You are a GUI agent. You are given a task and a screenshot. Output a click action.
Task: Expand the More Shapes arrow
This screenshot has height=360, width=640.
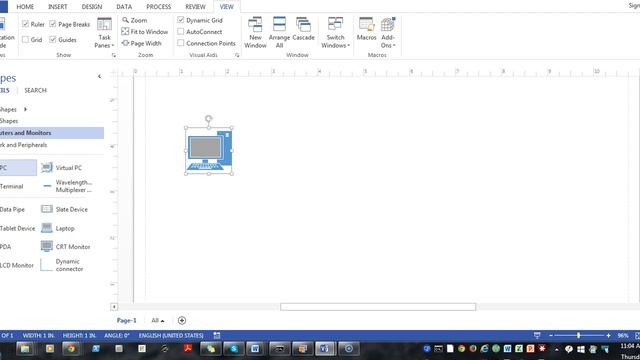click(x=25, y=109)
